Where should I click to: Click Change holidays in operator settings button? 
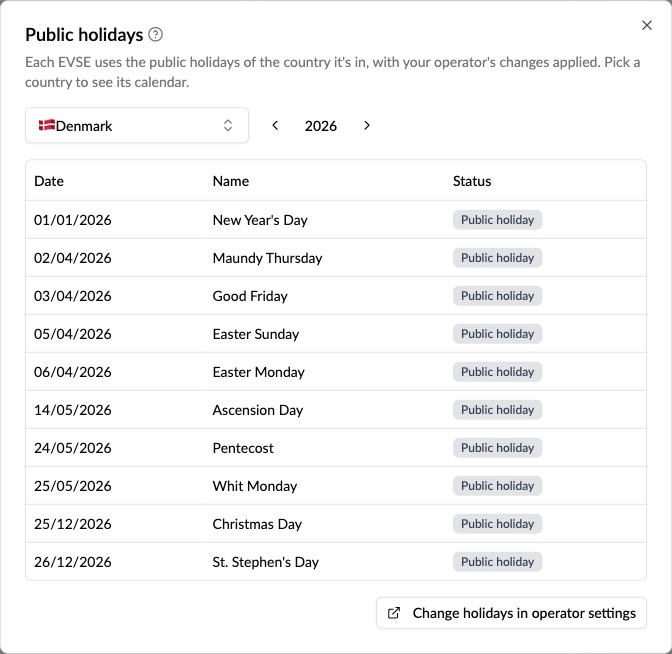511,613
